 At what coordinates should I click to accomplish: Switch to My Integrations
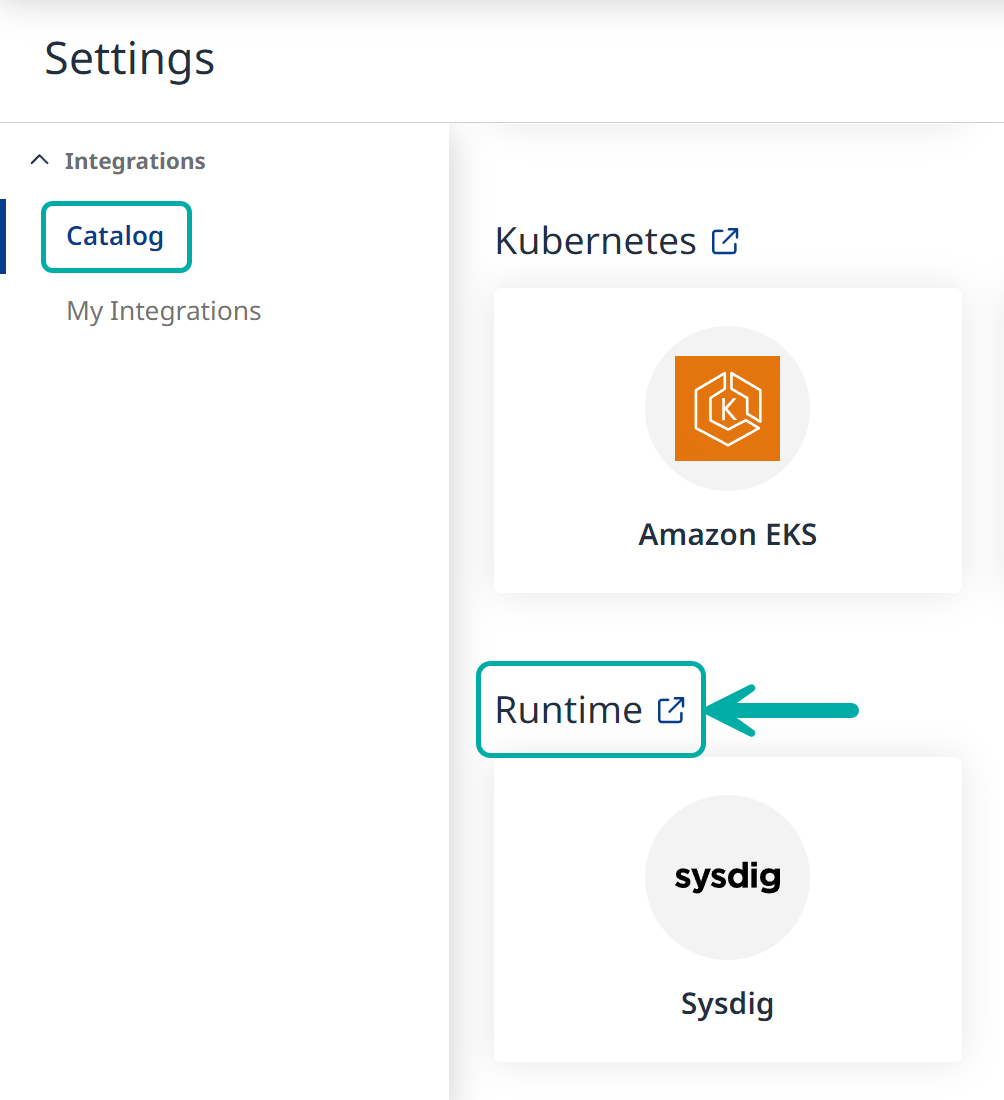pyautogui.click(x=163, y=311)
